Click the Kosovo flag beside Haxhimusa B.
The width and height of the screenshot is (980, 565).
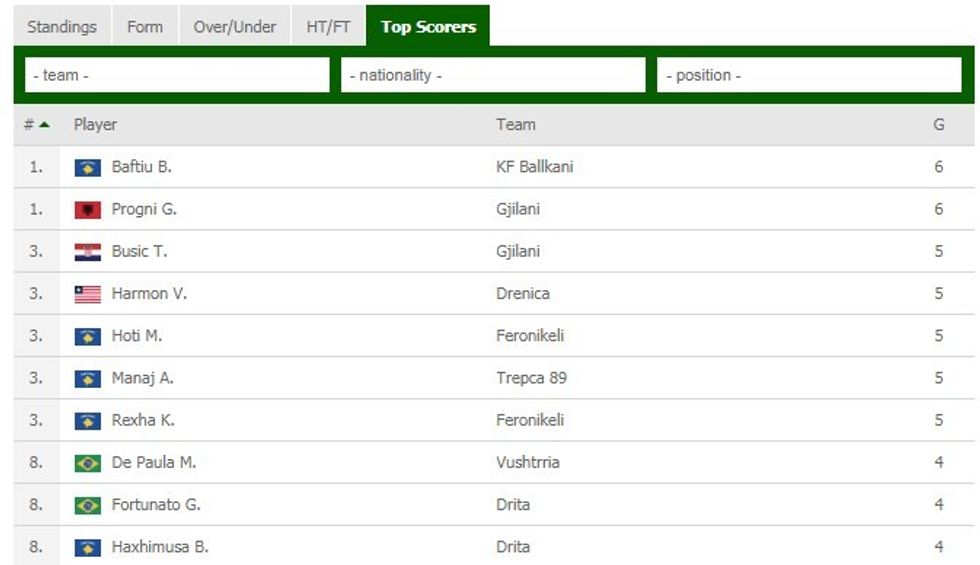[88, 547]
